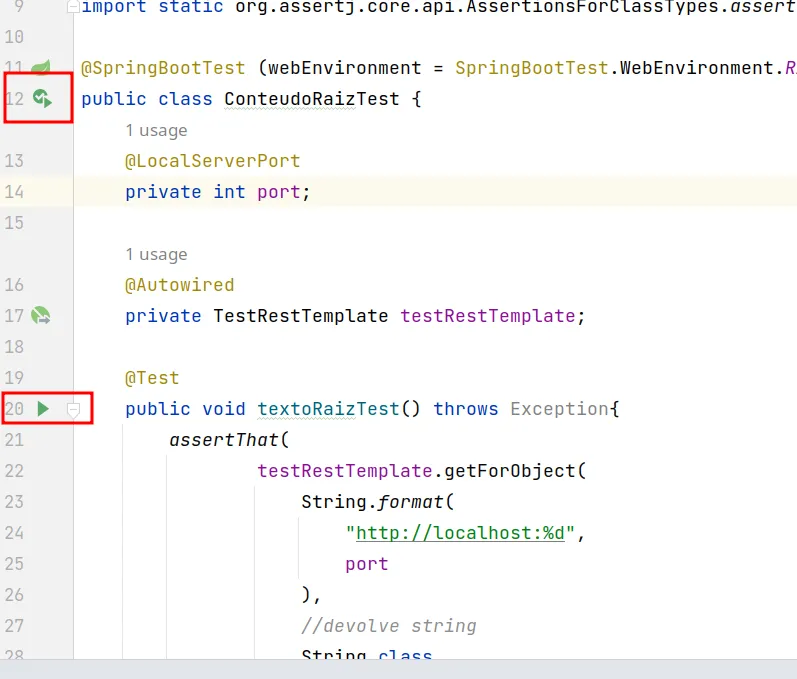Image resolution: width=797 pixels, height=679 pixels.
Task: Click webEnvironment parameter on line 11
Action: [345, 68]
